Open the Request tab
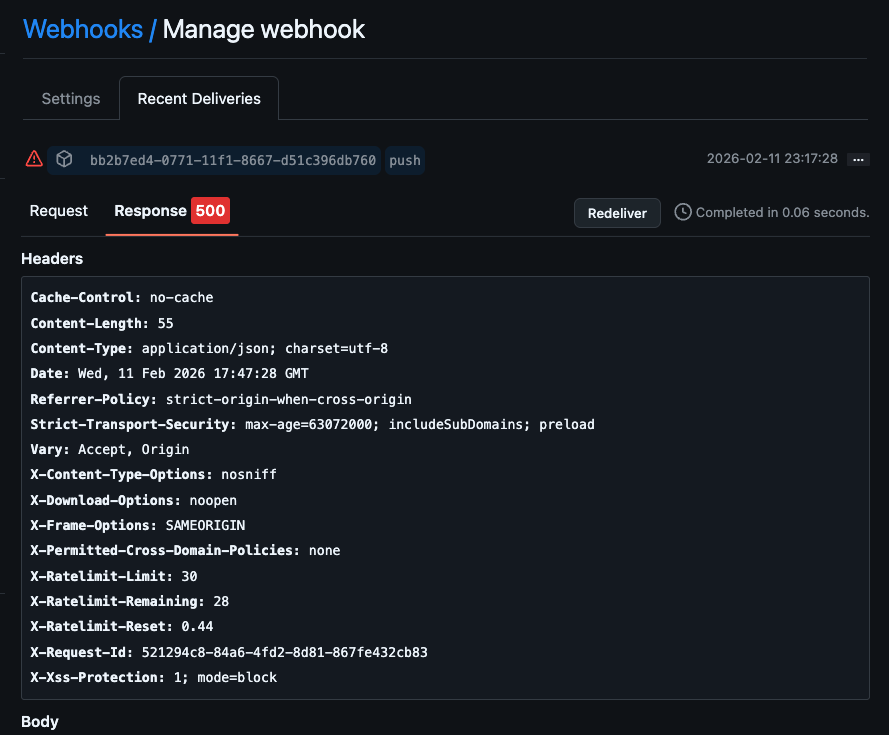 [x=59, y=211]
